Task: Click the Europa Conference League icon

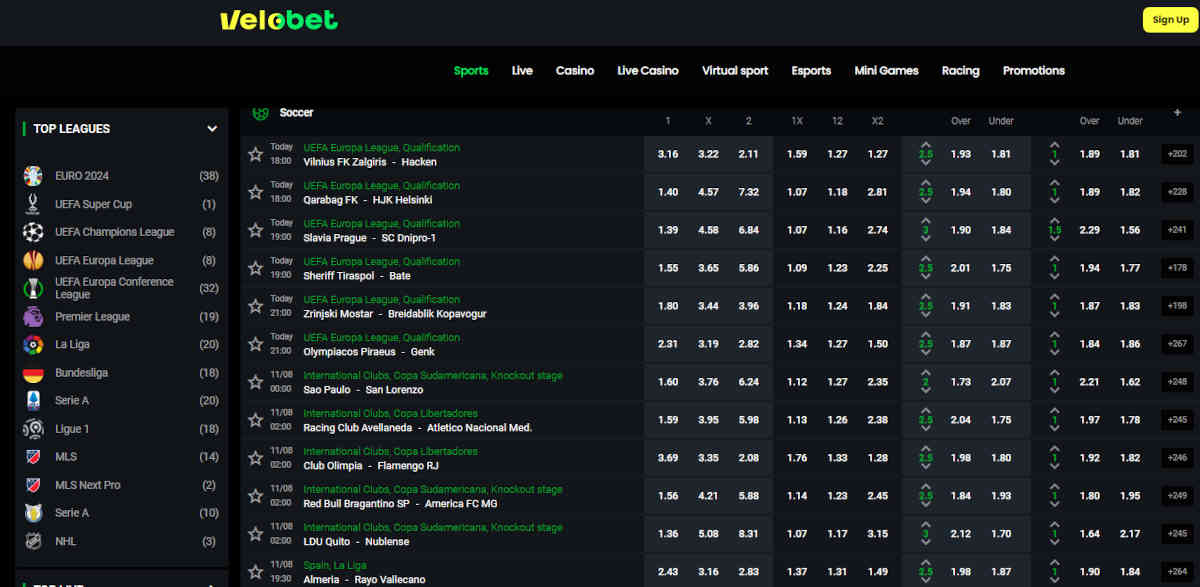Action: click(x=33, y=288)
